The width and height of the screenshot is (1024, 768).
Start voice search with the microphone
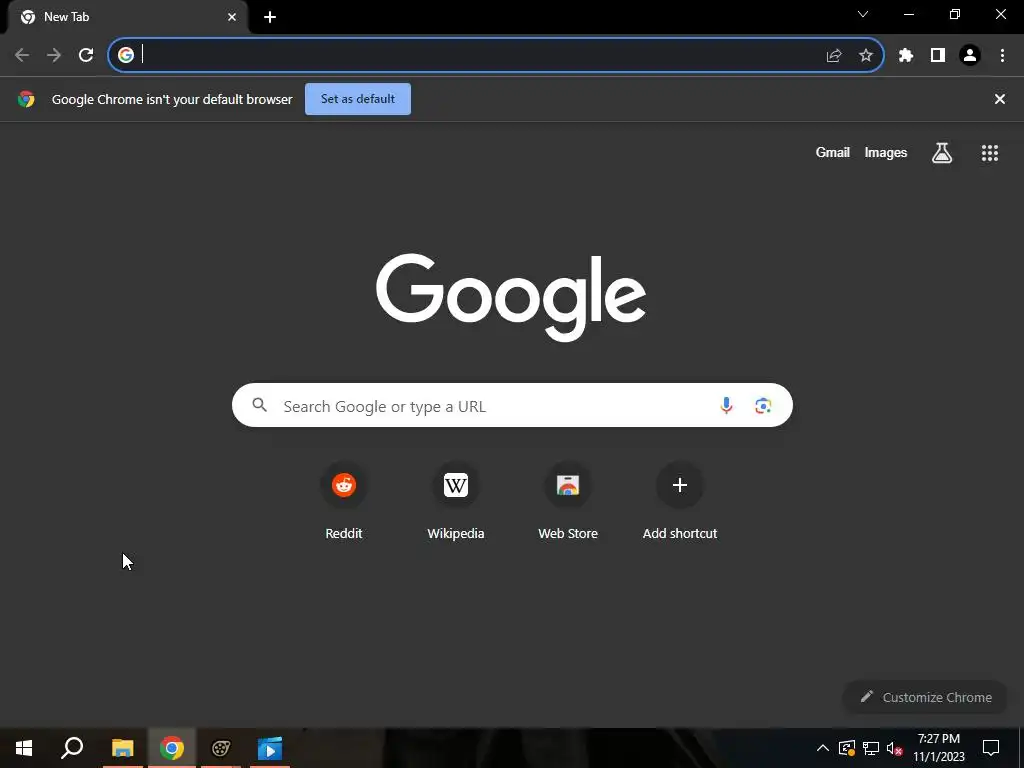tap(726, 406)
